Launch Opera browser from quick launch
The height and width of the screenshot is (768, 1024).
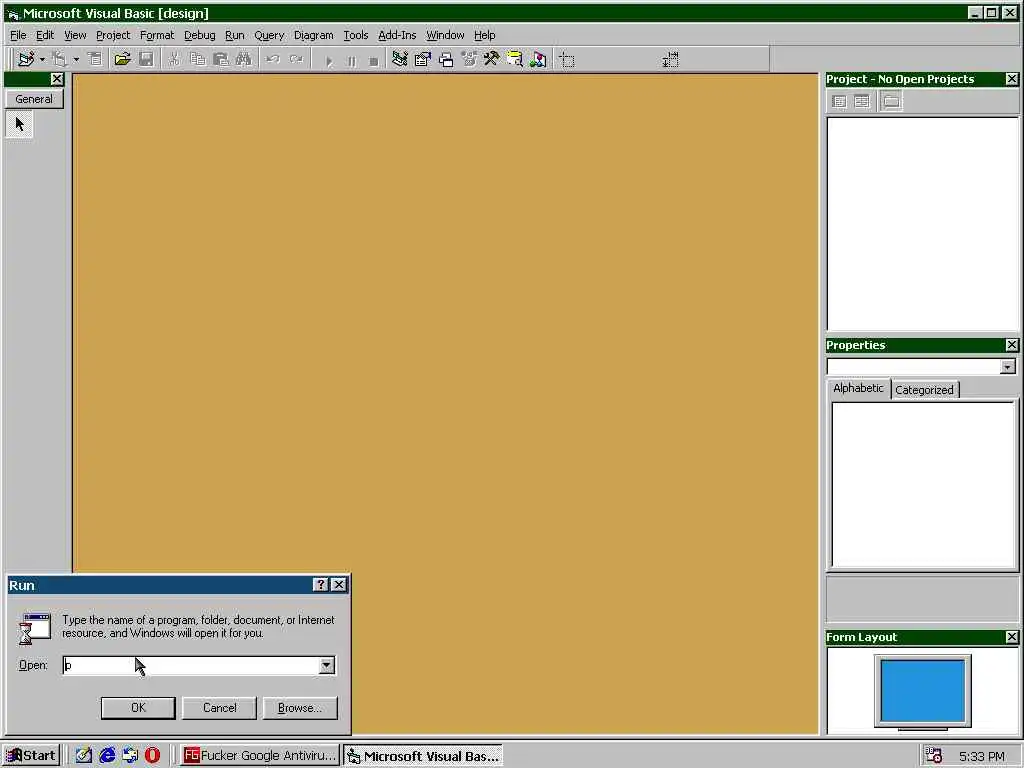pyautogui.click(x=152, y=756)
